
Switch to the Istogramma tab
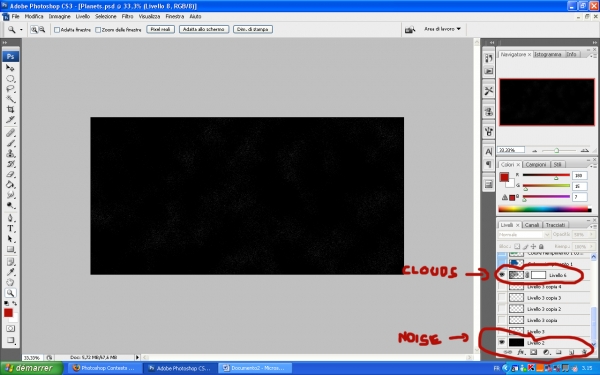548,54
